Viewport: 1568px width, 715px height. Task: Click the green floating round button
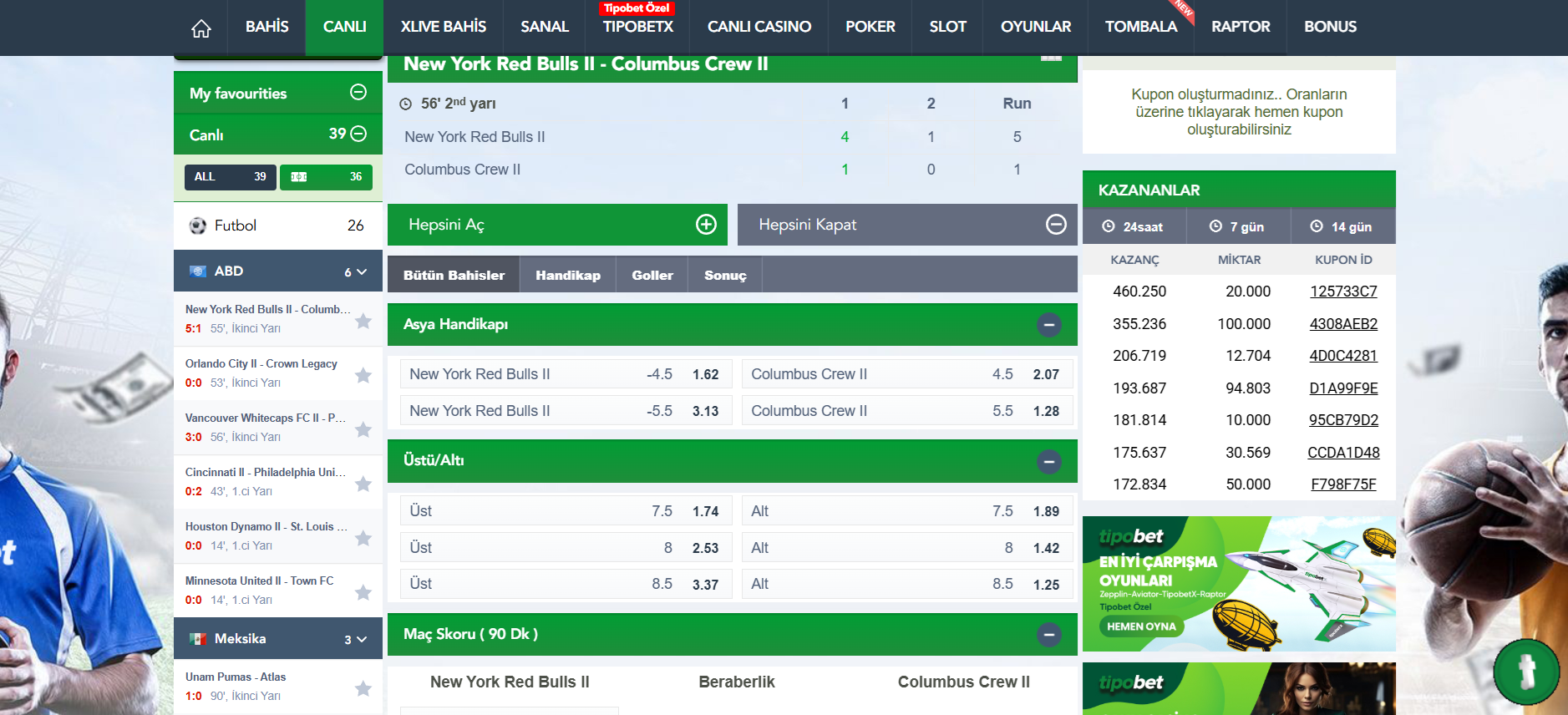(1526, 671)
